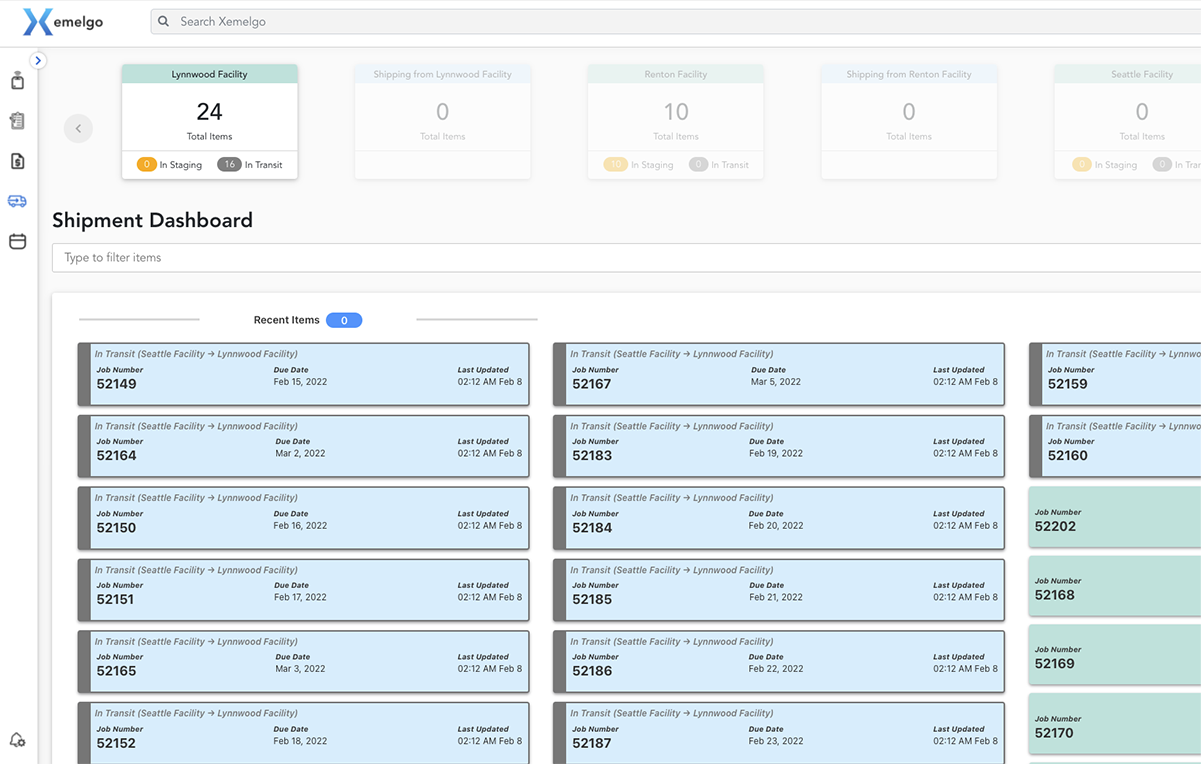The width and height of the screenshot is (1201, 764).
Task: Click the 0 In Staging badge on Lynnwood
Action: point(169,165)
